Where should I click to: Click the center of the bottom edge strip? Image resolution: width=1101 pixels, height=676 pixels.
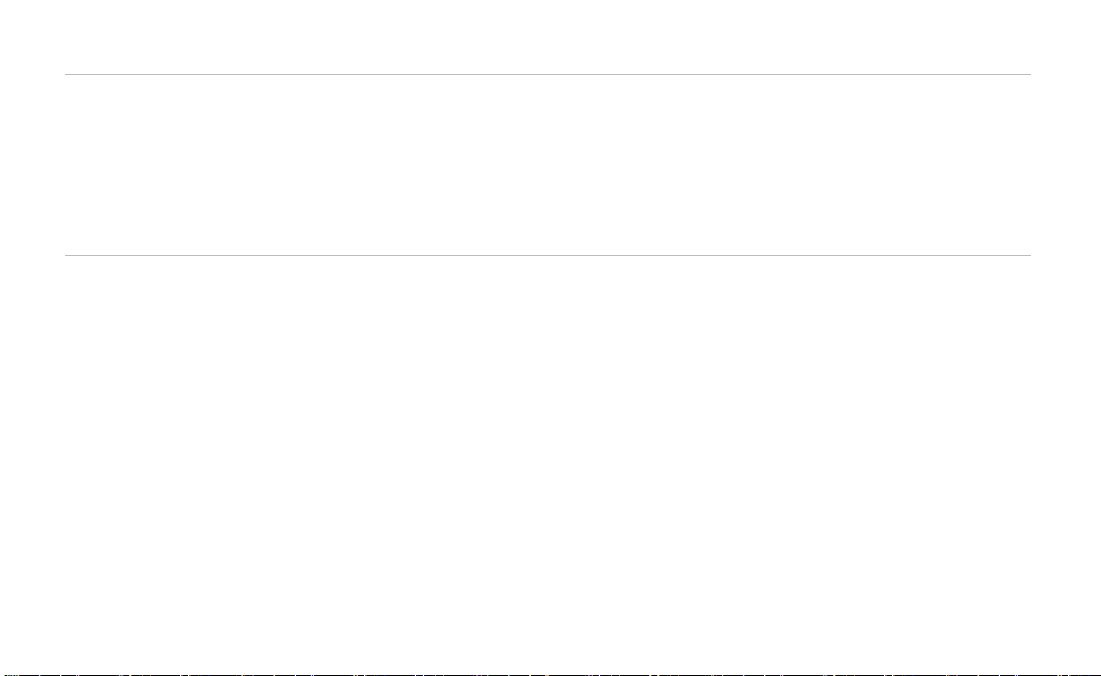[550, 675]
